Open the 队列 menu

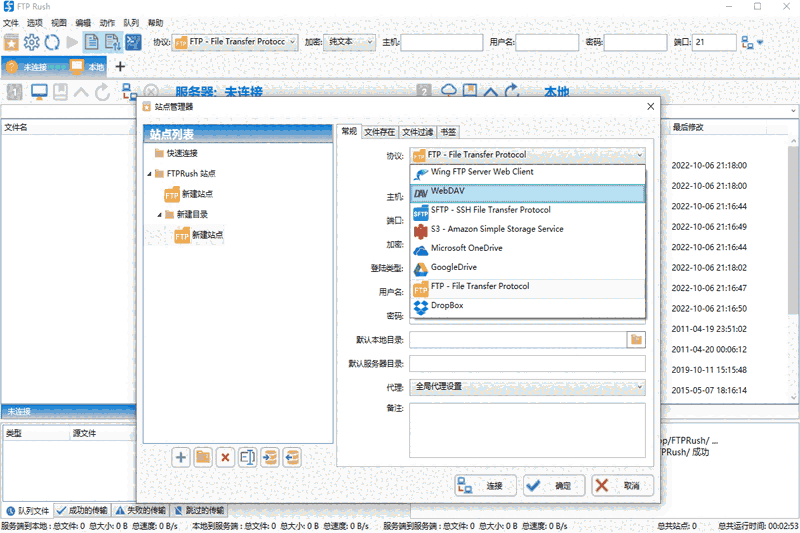coord(131,23)
